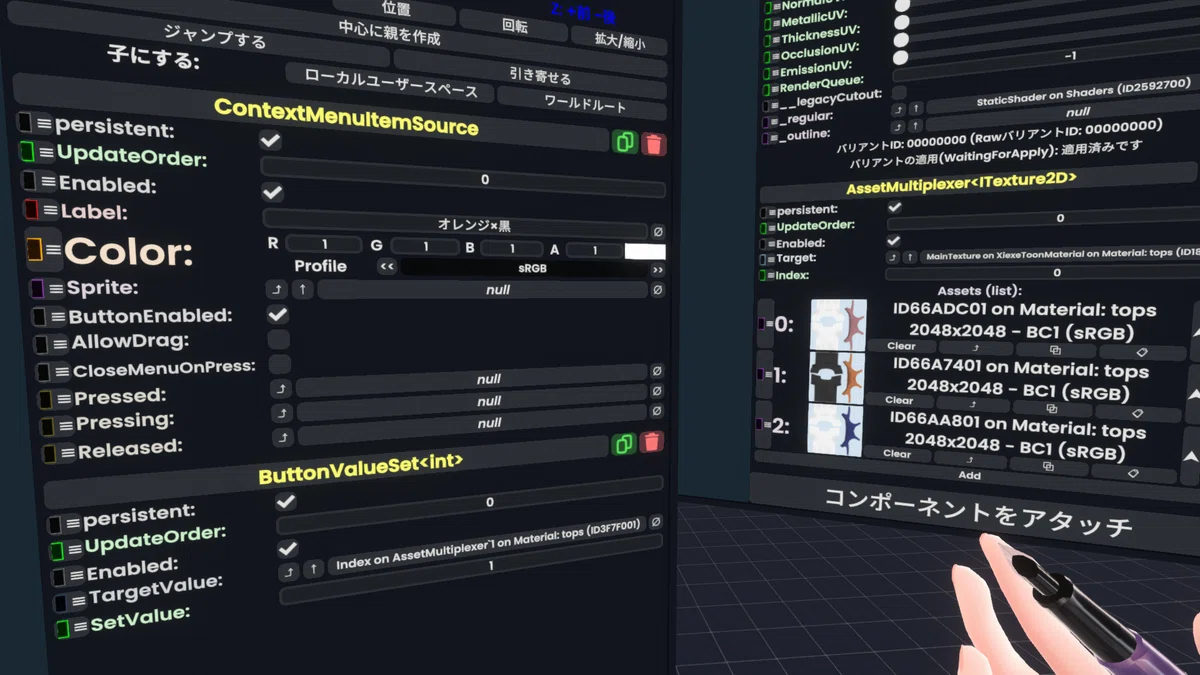The height and width of the screenshot is (675, 1200).
Task: Clear the Sprite reference with its null icon
Action: pyautogui.click(x=658, y=290)
